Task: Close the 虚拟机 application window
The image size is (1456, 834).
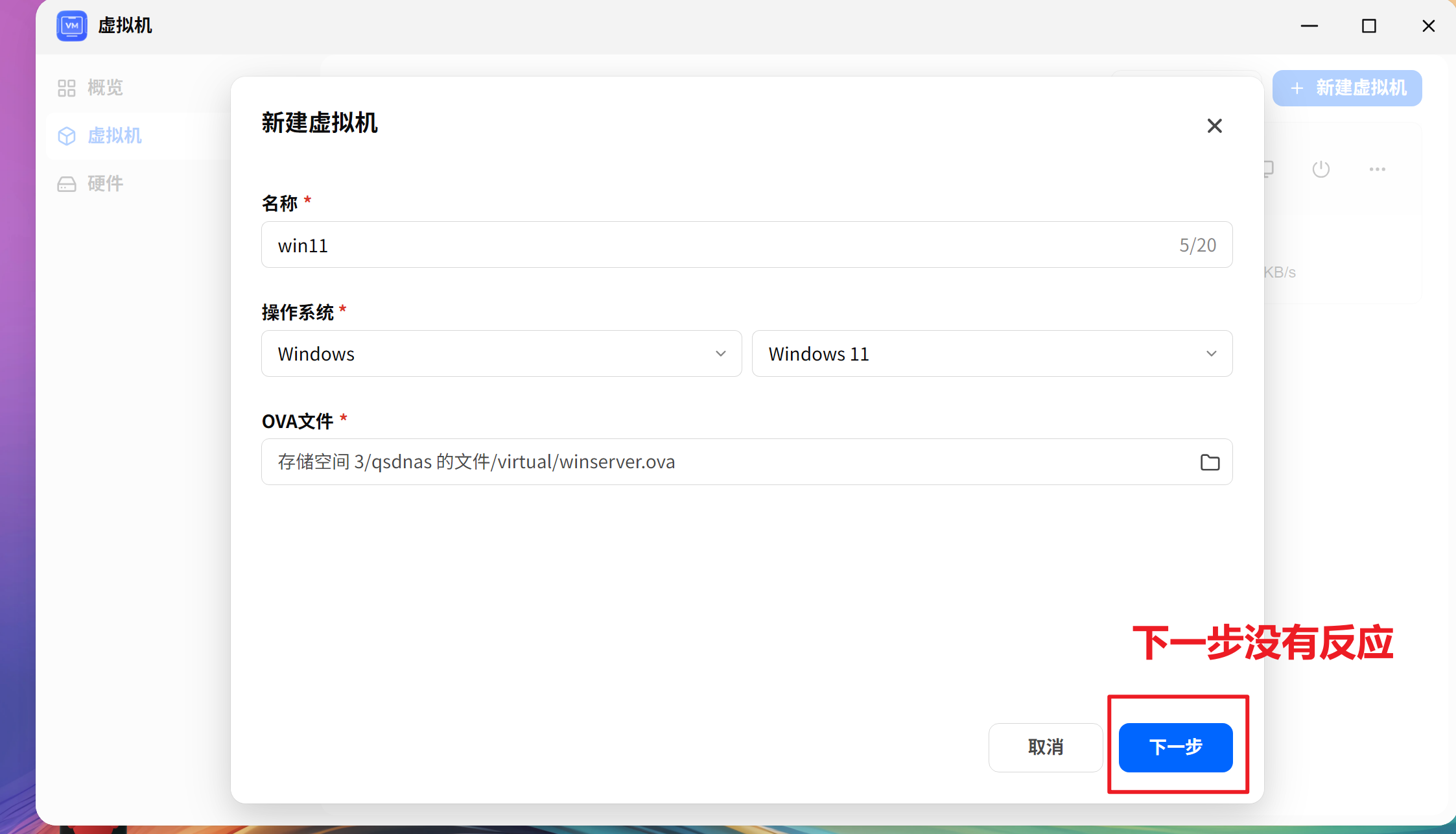Action: (x=1428, y=26)
